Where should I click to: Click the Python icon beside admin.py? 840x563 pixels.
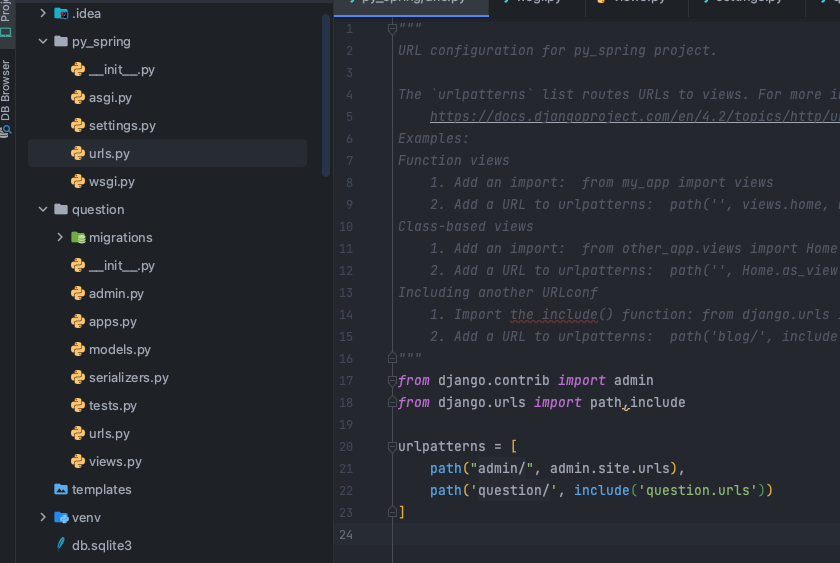click(78, 294)
